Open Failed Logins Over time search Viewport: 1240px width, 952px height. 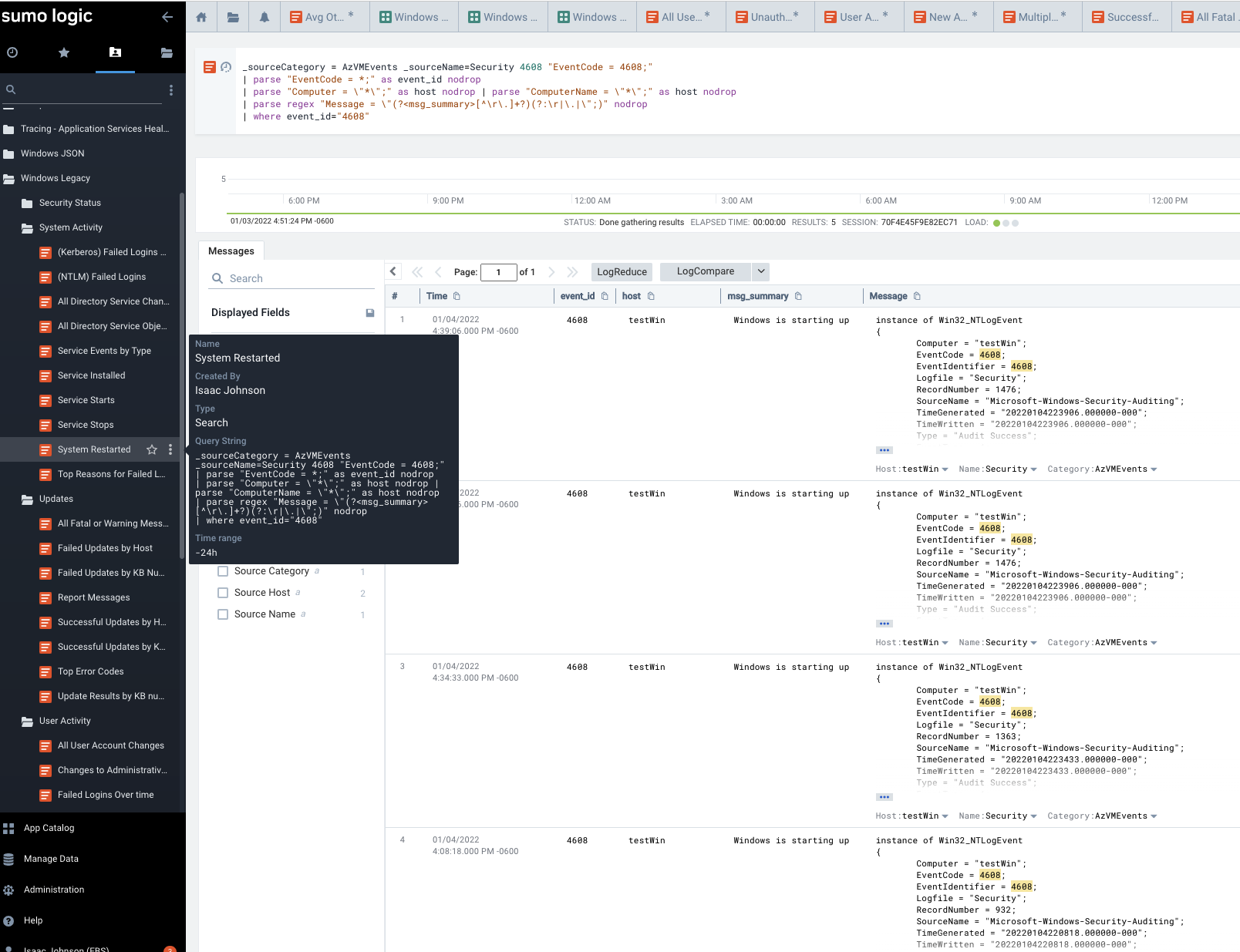pyautogui.click(x=106, y=795)
